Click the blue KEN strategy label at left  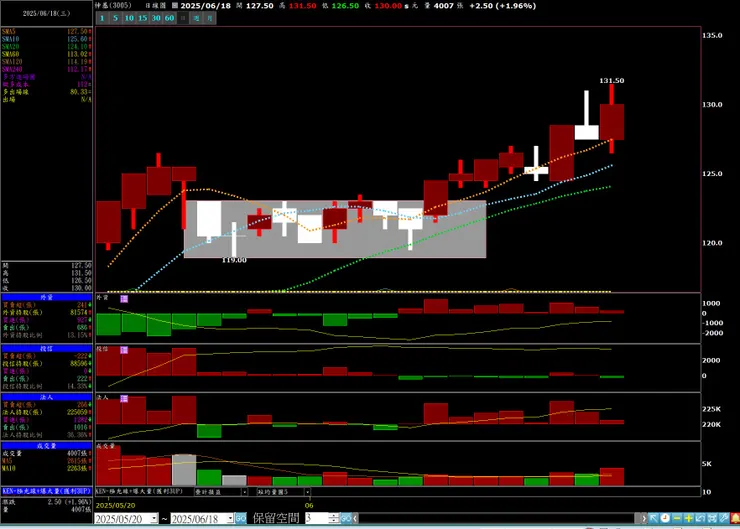point(46,491)
